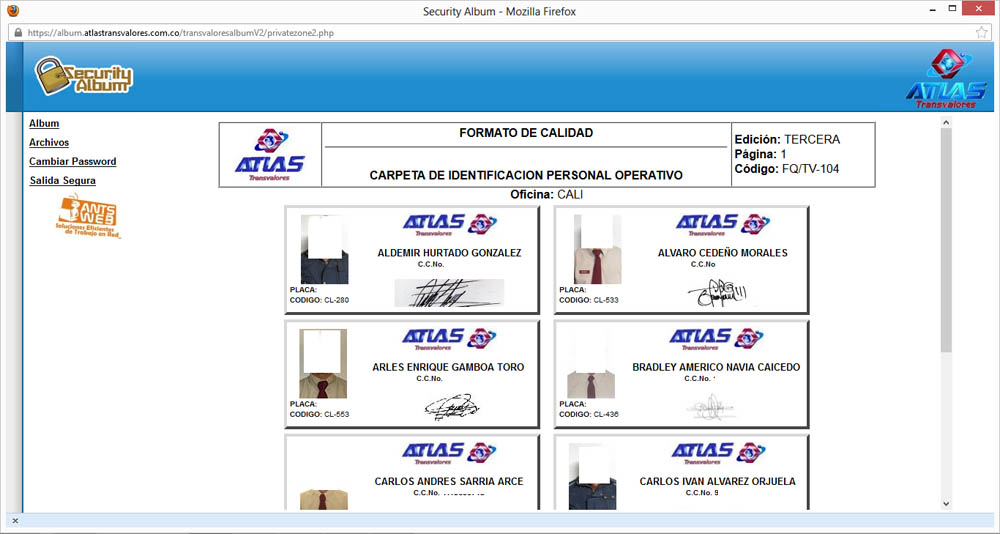Click the Atlas logo on Aldemir Hurtado Gonzalez card
Viewport: 1000px width, 534px height.
point(450,225)
